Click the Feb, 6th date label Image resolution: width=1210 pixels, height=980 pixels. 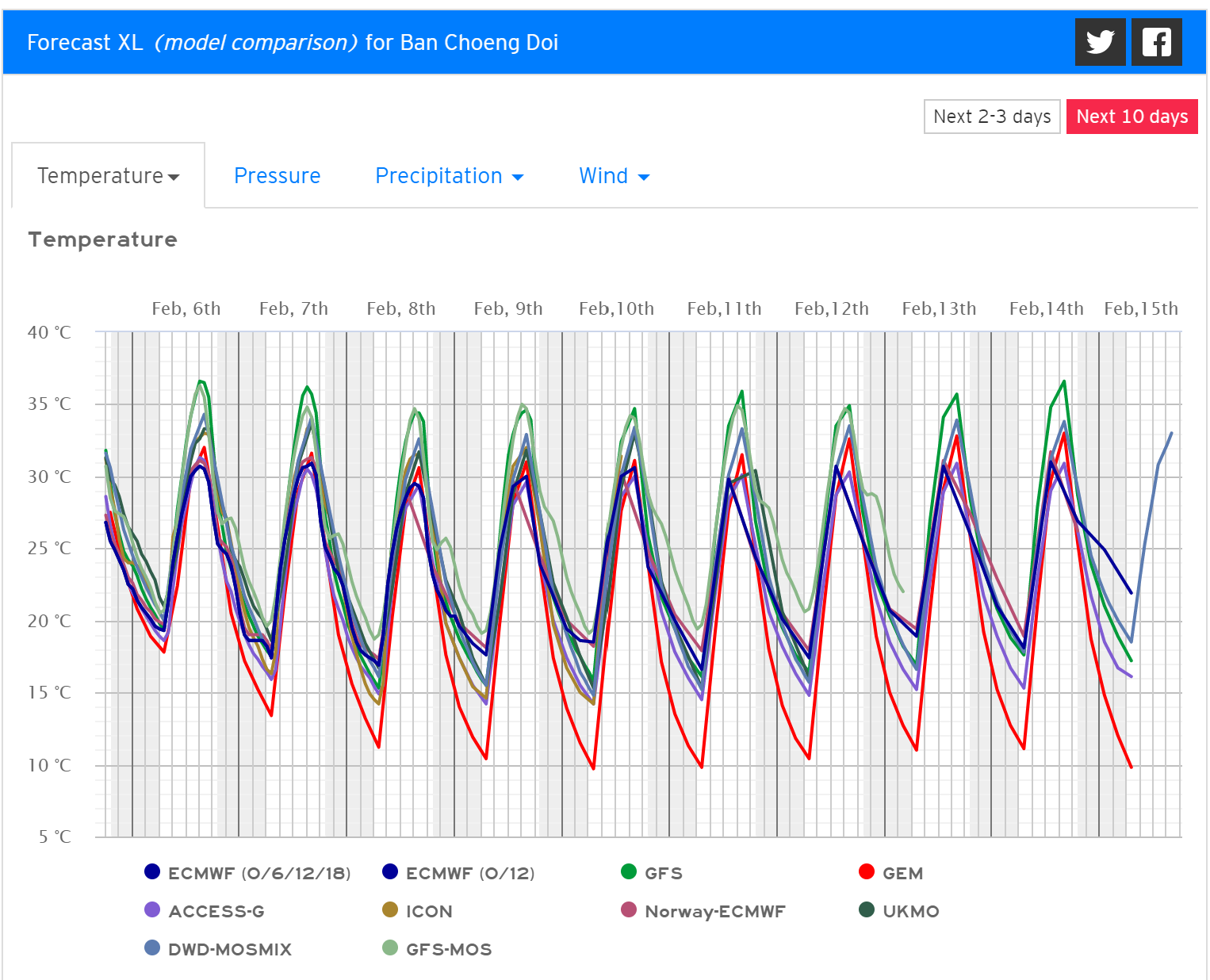click(x=186, y=309)
